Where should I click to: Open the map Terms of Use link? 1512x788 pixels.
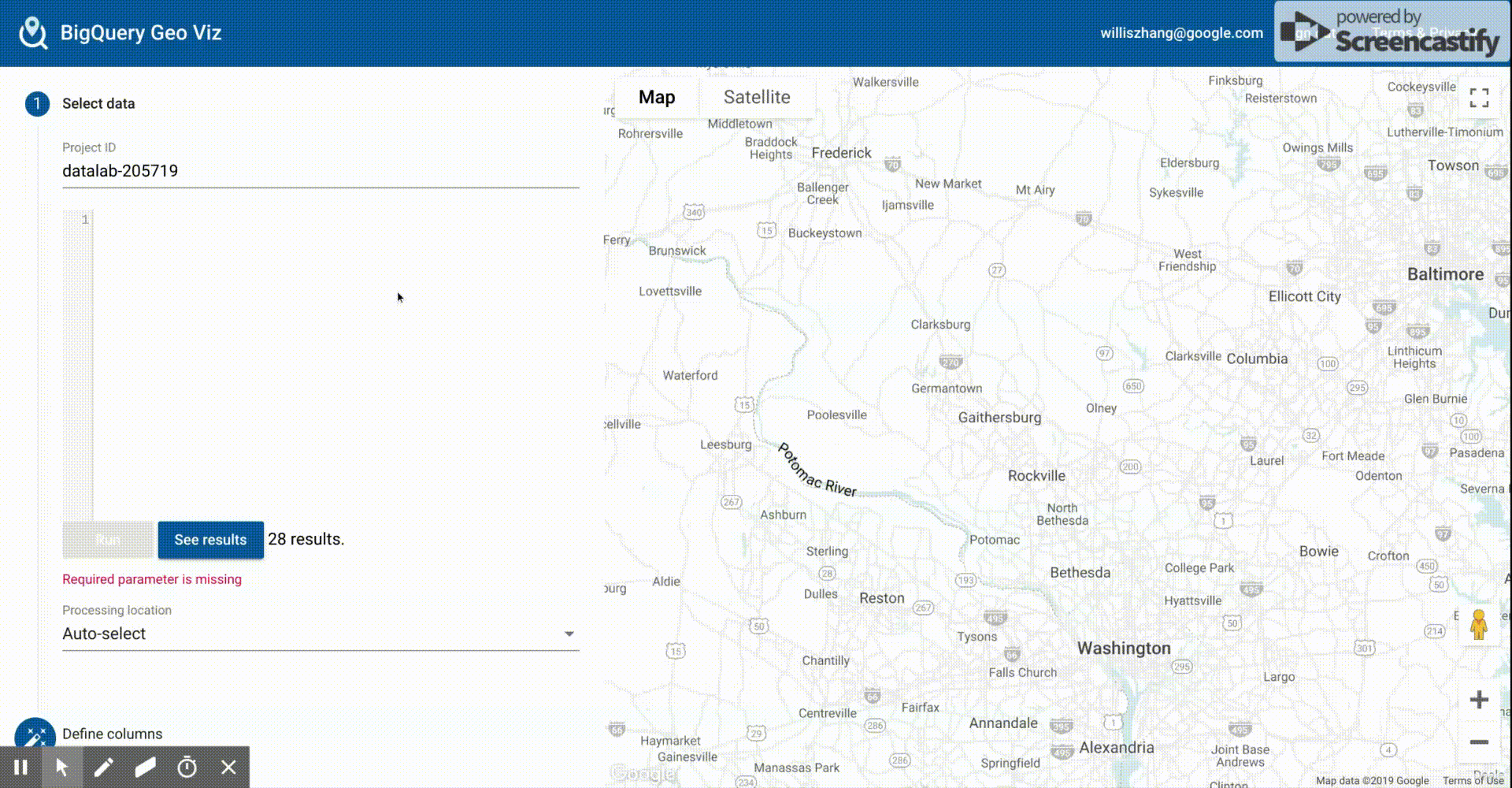coord(1473,781)
